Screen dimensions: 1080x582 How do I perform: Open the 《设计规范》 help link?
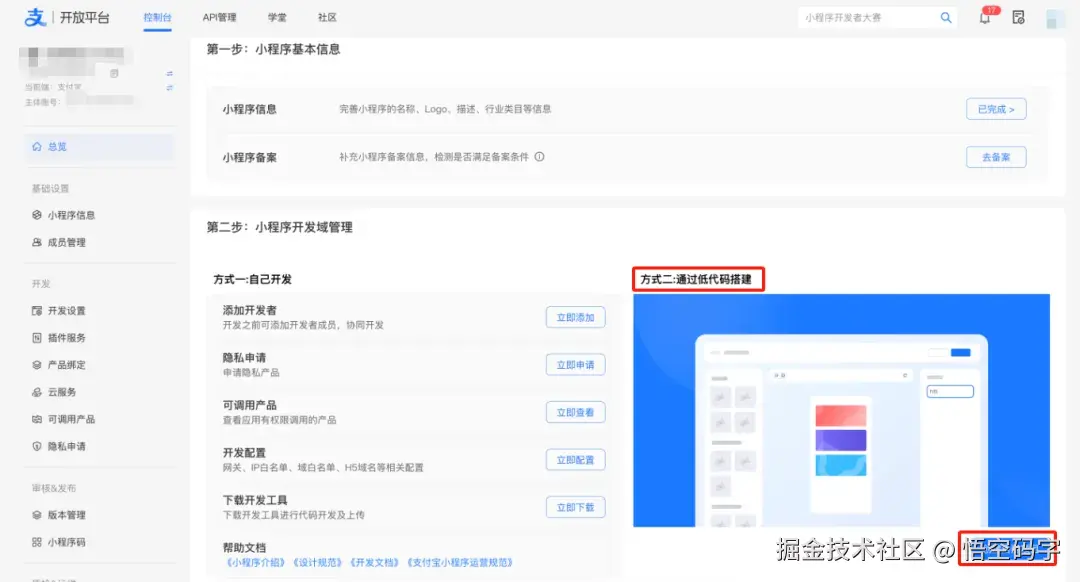tap(318, 563)
